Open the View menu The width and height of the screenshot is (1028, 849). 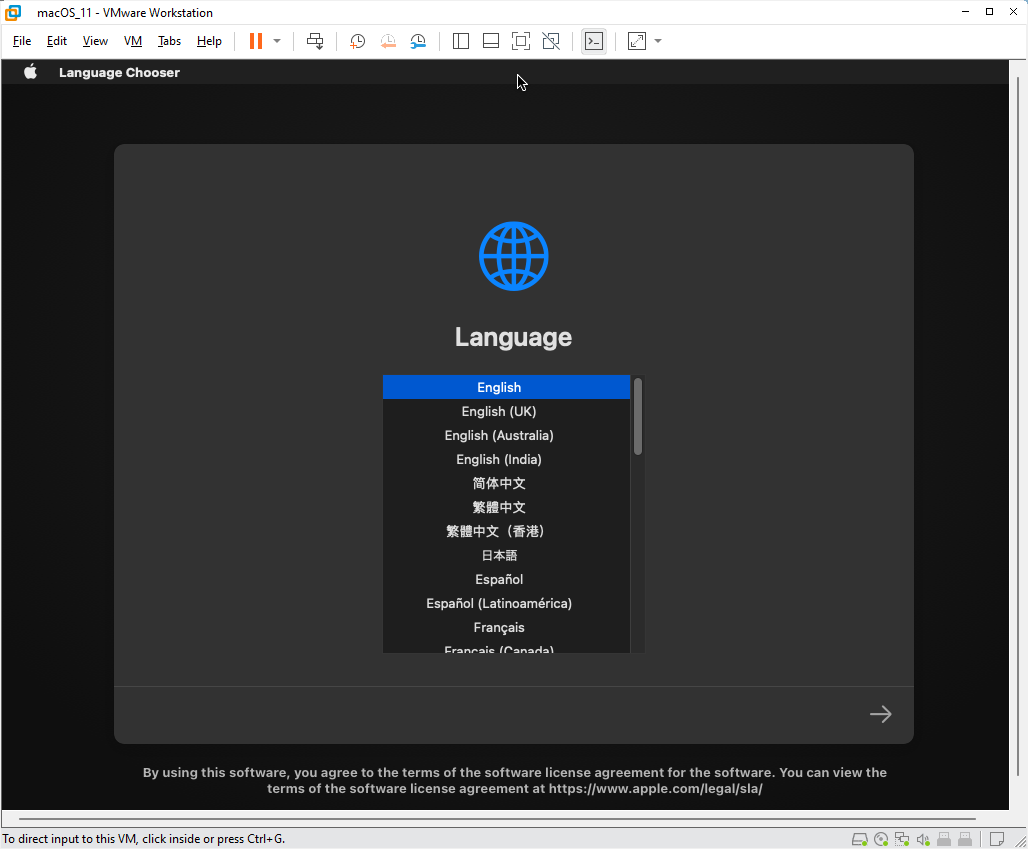pyautogui.click(x=95, y=41)
